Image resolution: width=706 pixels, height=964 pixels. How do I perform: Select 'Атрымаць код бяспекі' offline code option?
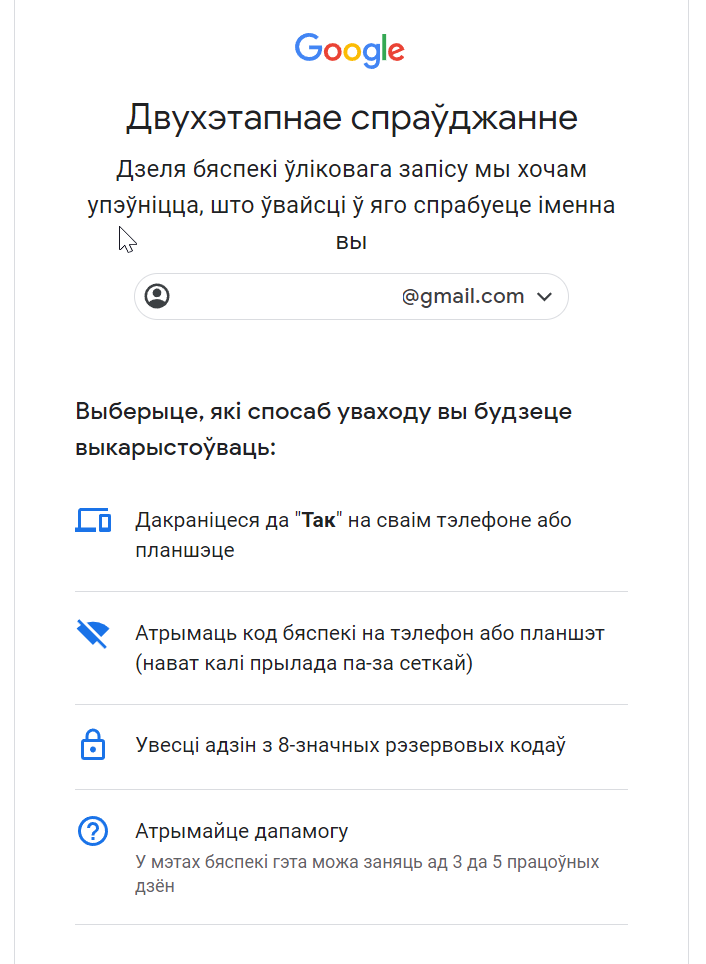point(351,648)
